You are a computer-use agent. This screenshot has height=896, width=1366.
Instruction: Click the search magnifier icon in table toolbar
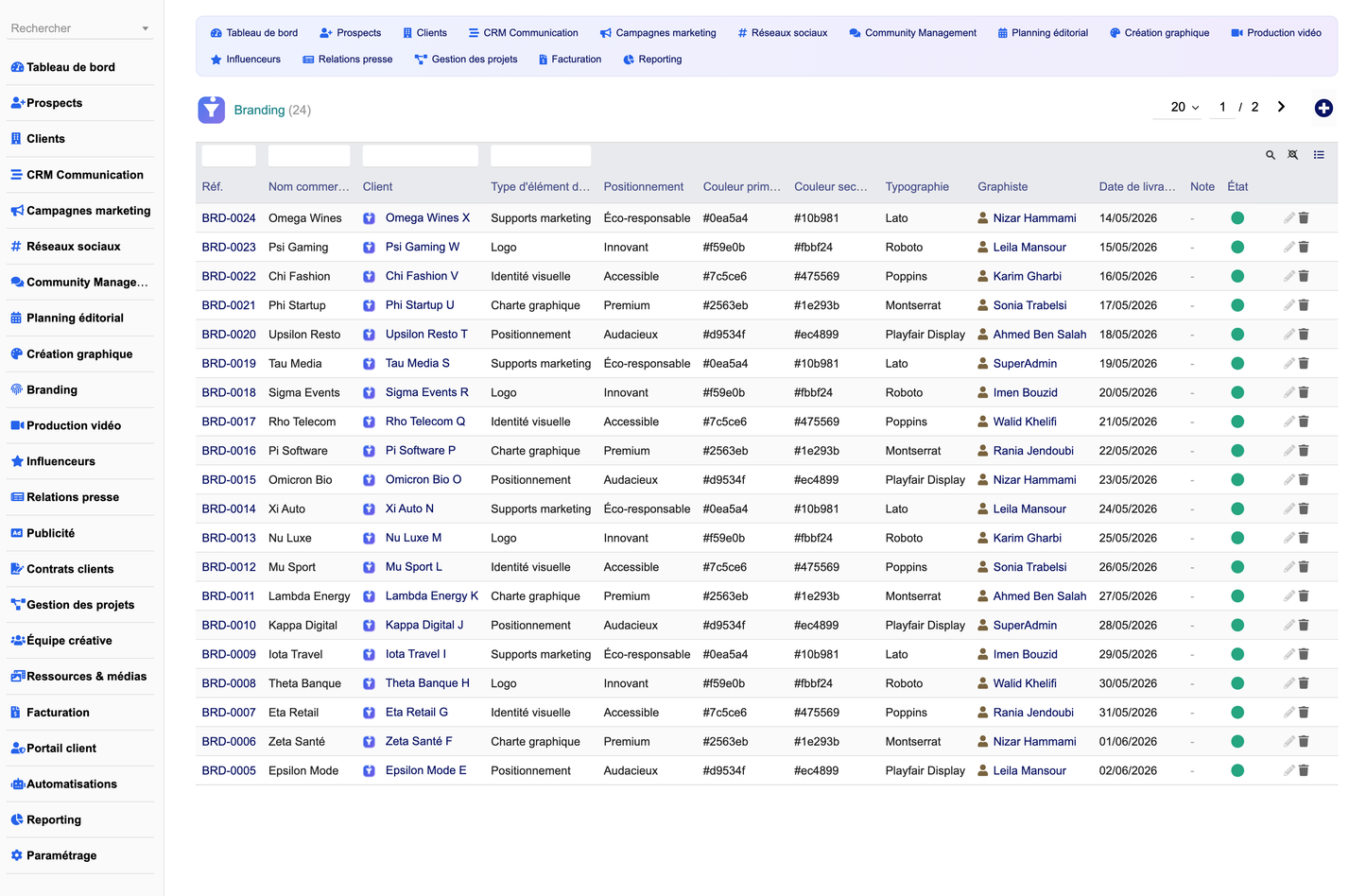pos(1271,155)
